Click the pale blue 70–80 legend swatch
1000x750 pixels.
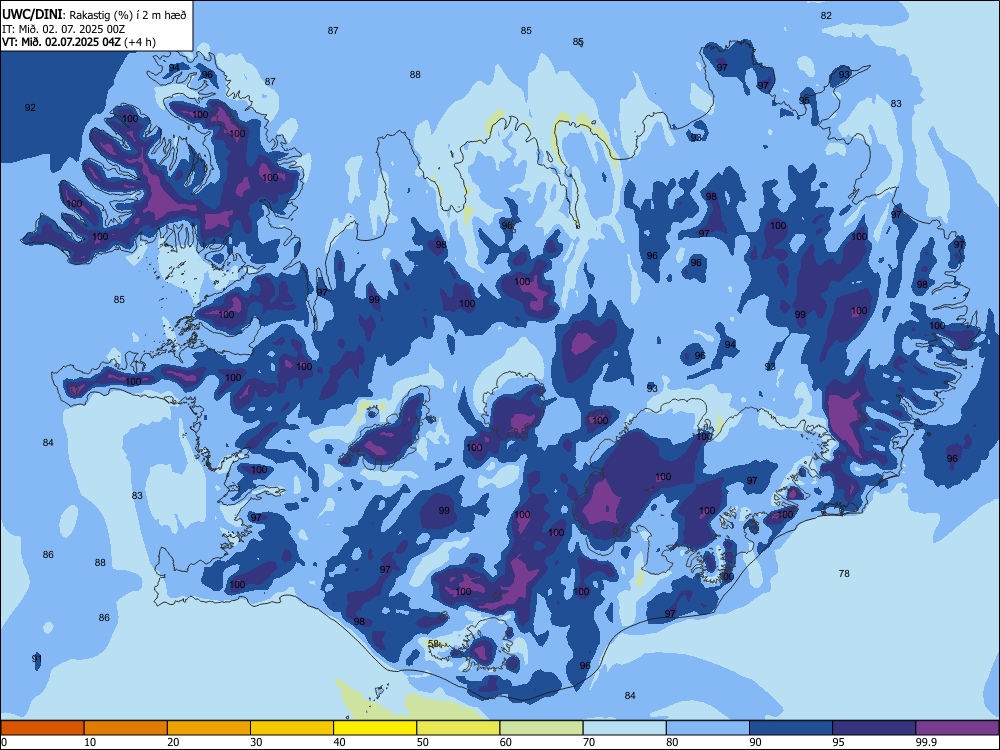click(x=624, y=728)
